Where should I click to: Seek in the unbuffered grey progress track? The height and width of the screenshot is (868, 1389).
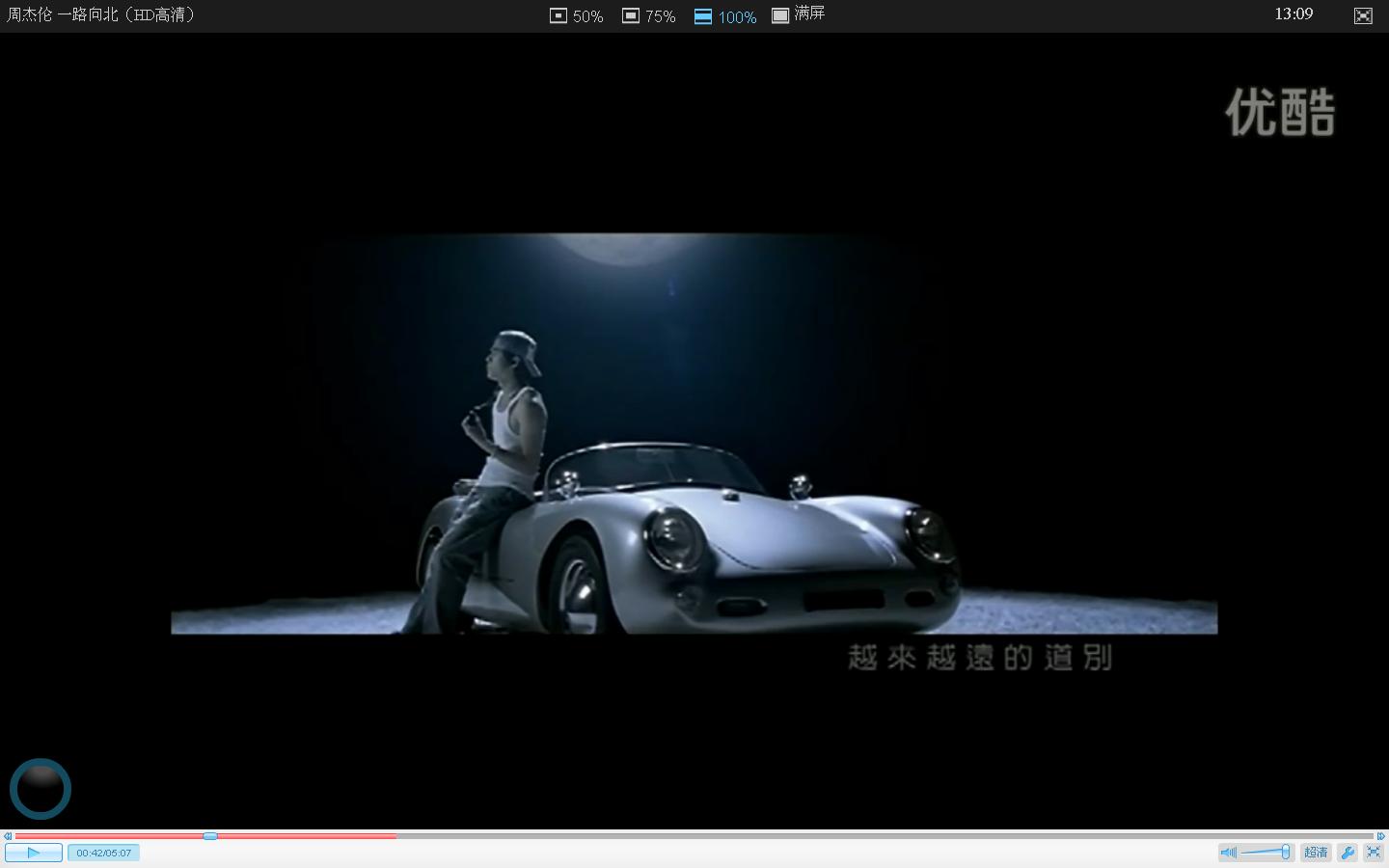point(885,836)
